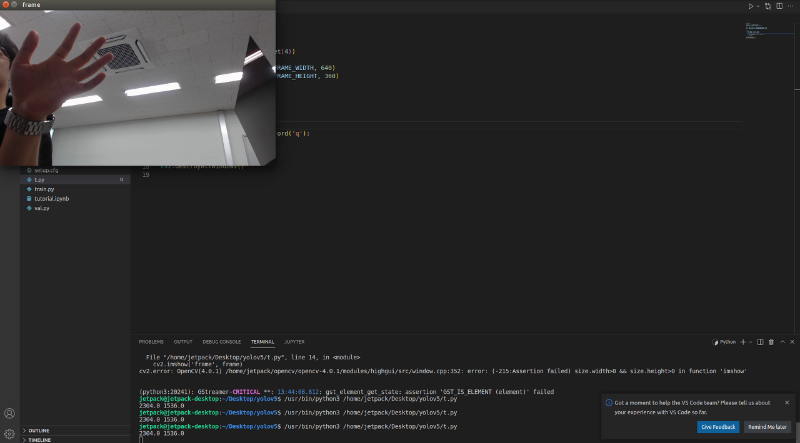Click the terminal scrollbar thumb
Image resolution: width=800 pixels, height=443 pixels.
[797, 431]
